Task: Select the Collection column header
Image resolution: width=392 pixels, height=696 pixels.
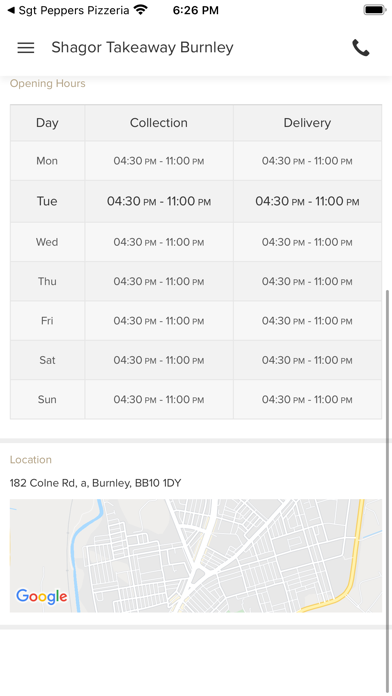Action: pyautogui.click(x=159, y=123)
